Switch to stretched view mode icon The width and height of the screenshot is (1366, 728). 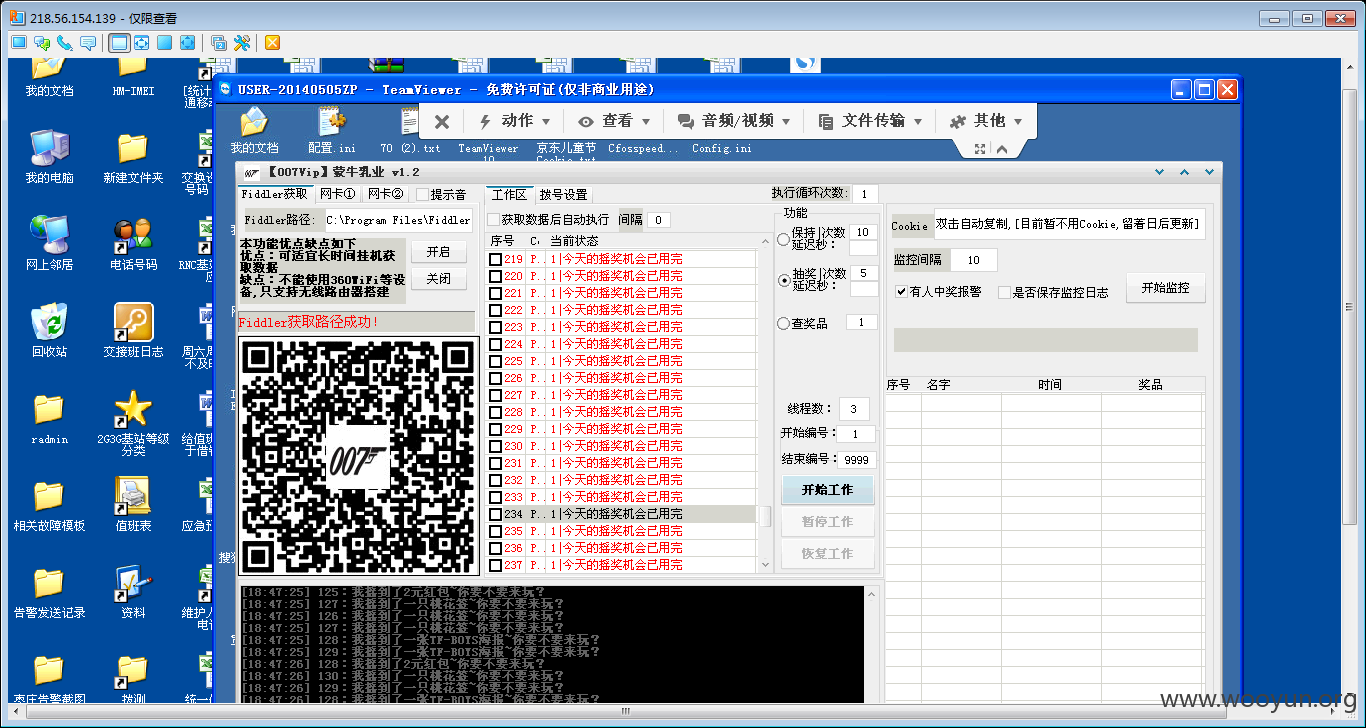click(142, 42)
